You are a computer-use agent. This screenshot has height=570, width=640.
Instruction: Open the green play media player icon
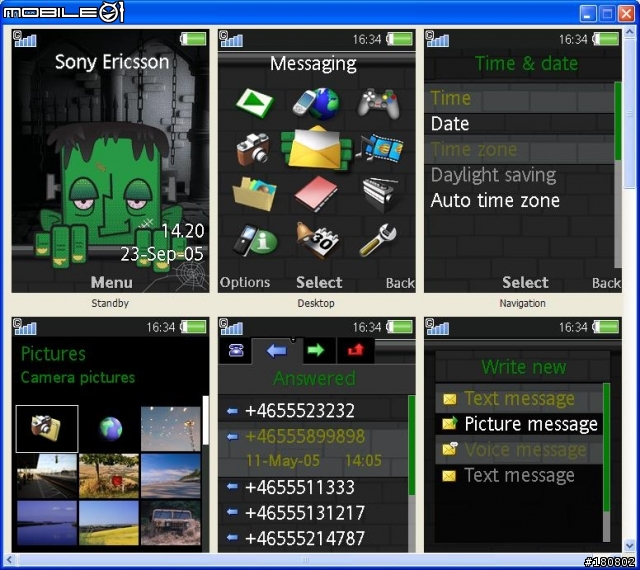coord(255,103)
